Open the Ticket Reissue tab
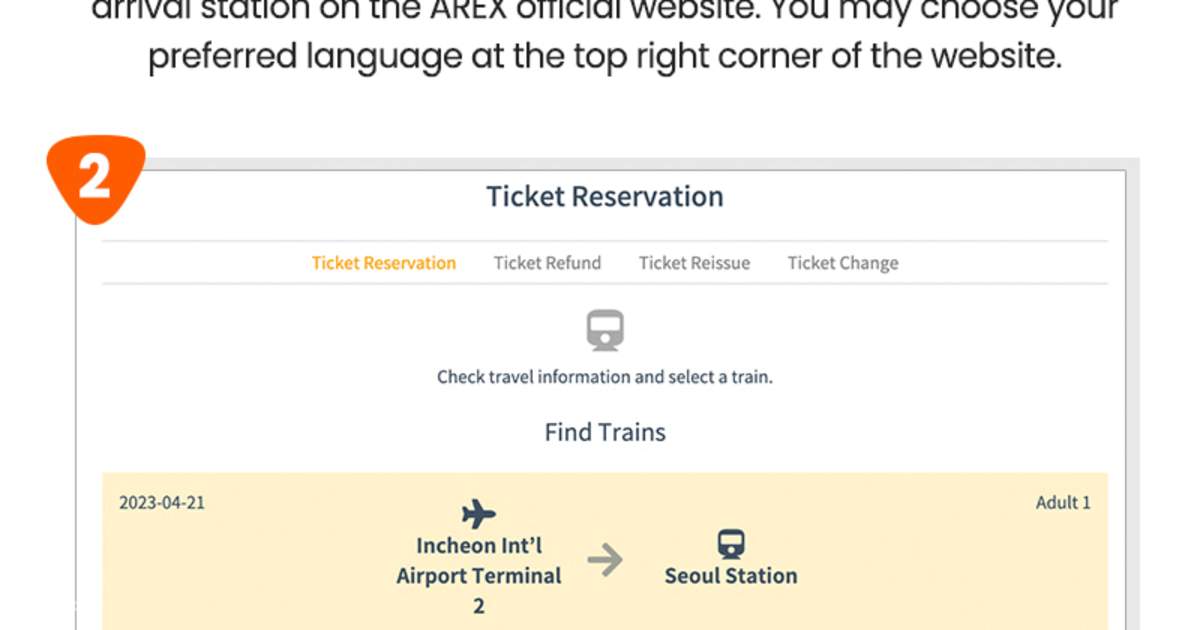 [695, 262]
